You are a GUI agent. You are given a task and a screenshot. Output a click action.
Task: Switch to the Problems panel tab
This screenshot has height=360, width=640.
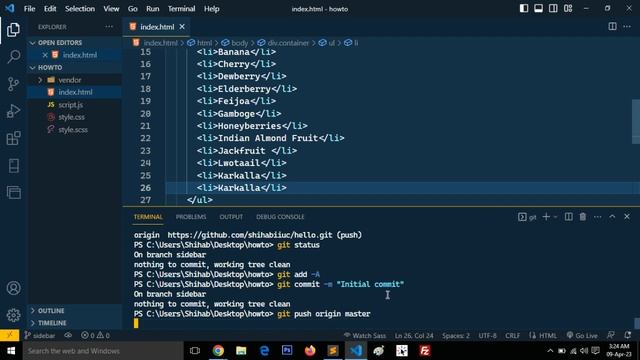pos(191,217)
